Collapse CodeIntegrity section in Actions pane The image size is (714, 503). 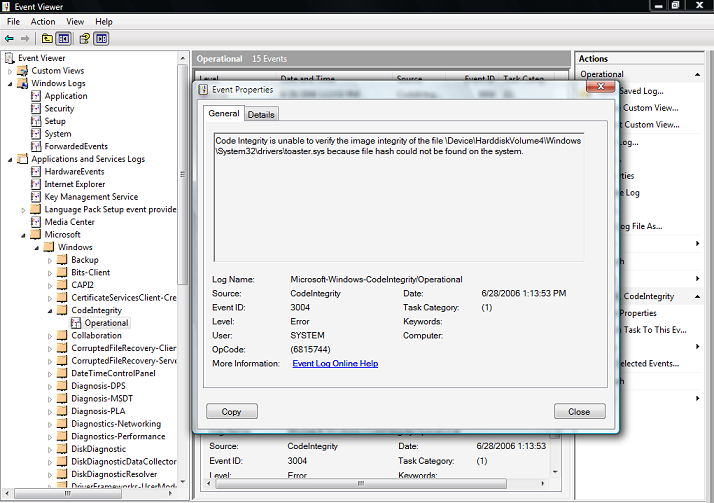point(697,296)
